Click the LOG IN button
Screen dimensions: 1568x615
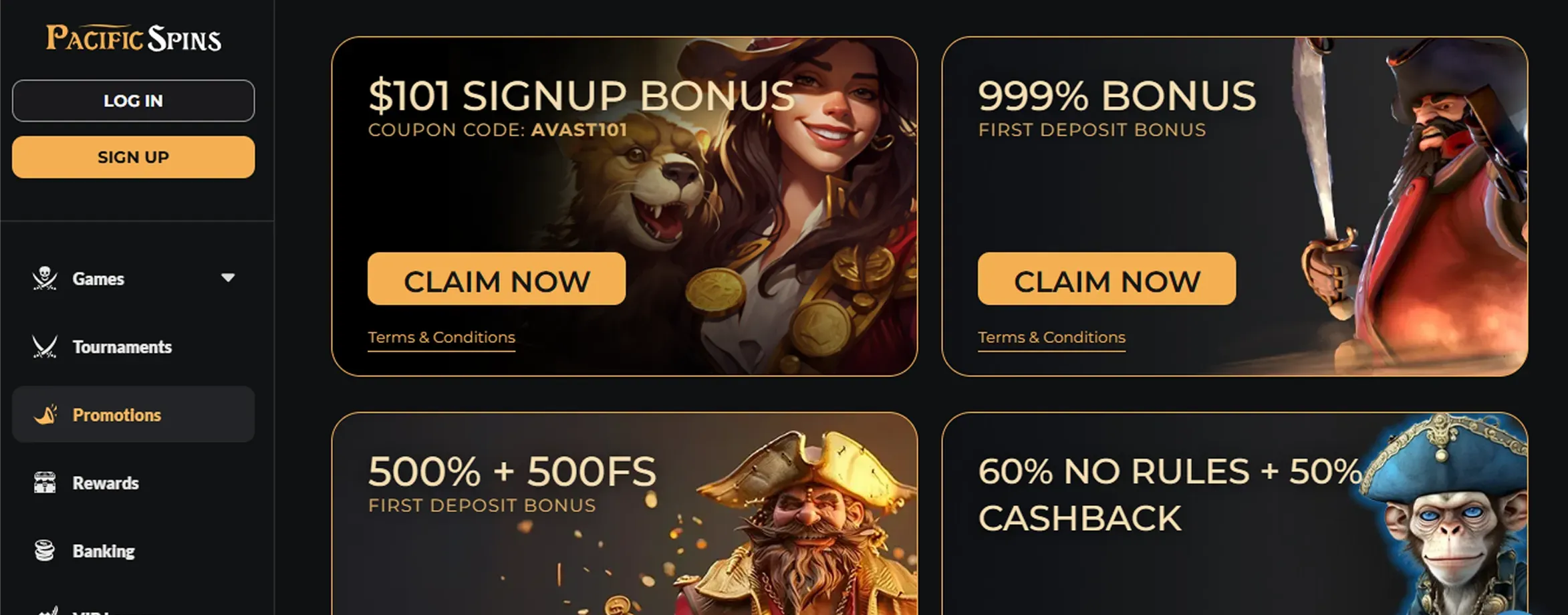[x=133, y=101]
